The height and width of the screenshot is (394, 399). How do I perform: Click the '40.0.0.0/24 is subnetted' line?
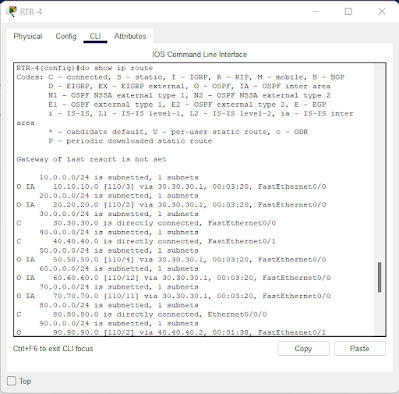(x=119, y=232)
